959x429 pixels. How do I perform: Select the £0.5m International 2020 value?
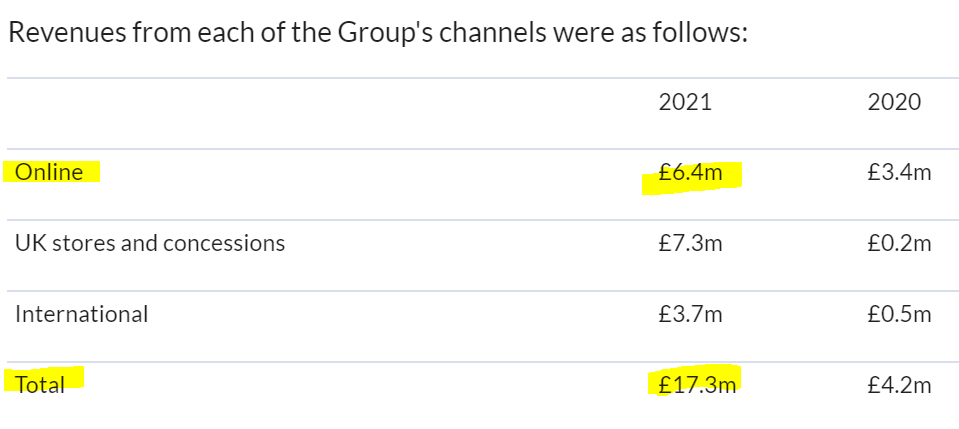(x=899, y=314)
